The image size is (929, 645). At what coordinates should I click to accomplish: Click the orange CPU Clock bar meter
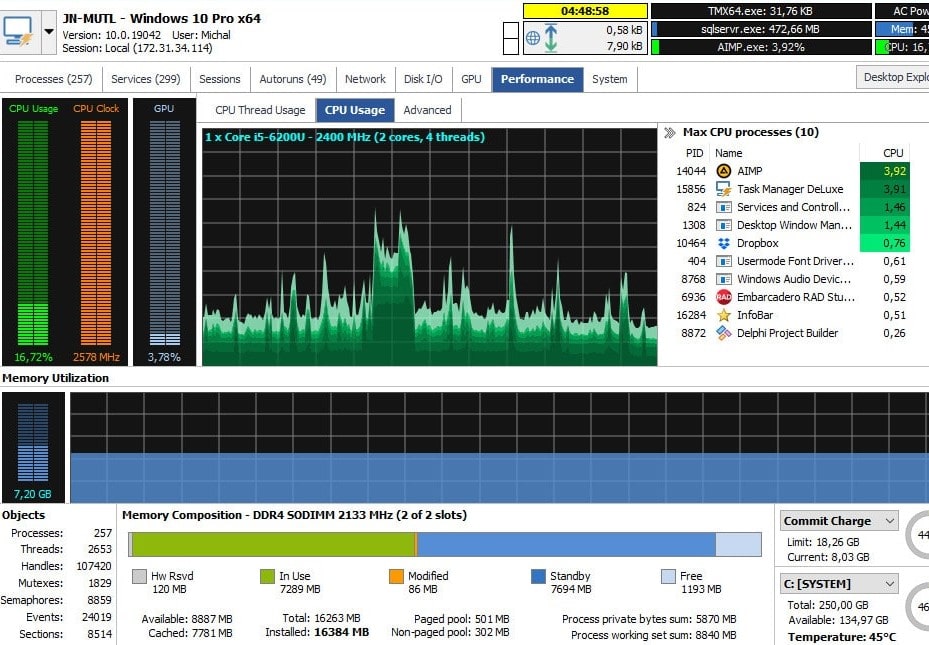point(96,233)
